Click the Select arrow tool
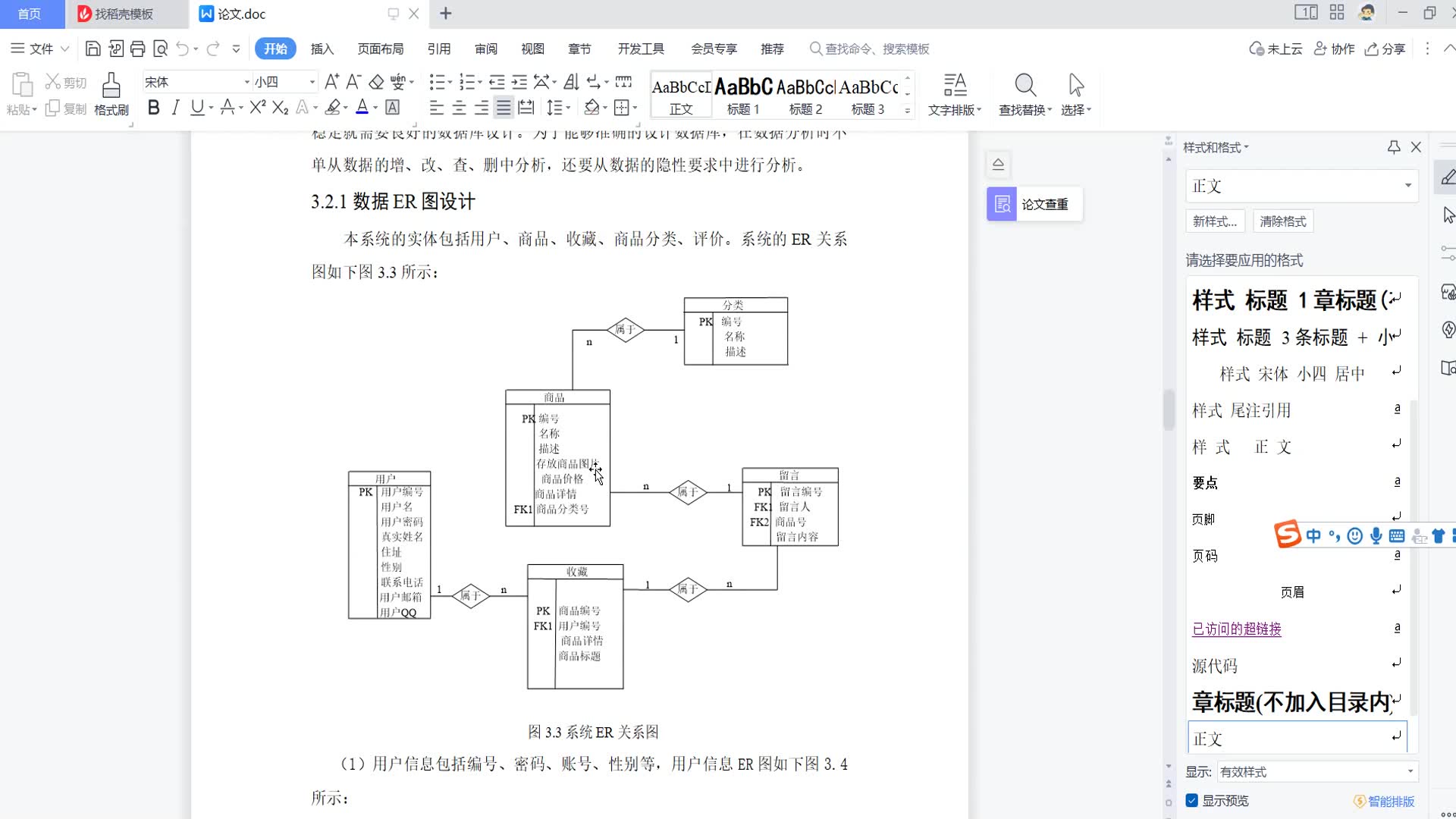The height and width of the screenshot is (819, 1456). coord(1076,94)
